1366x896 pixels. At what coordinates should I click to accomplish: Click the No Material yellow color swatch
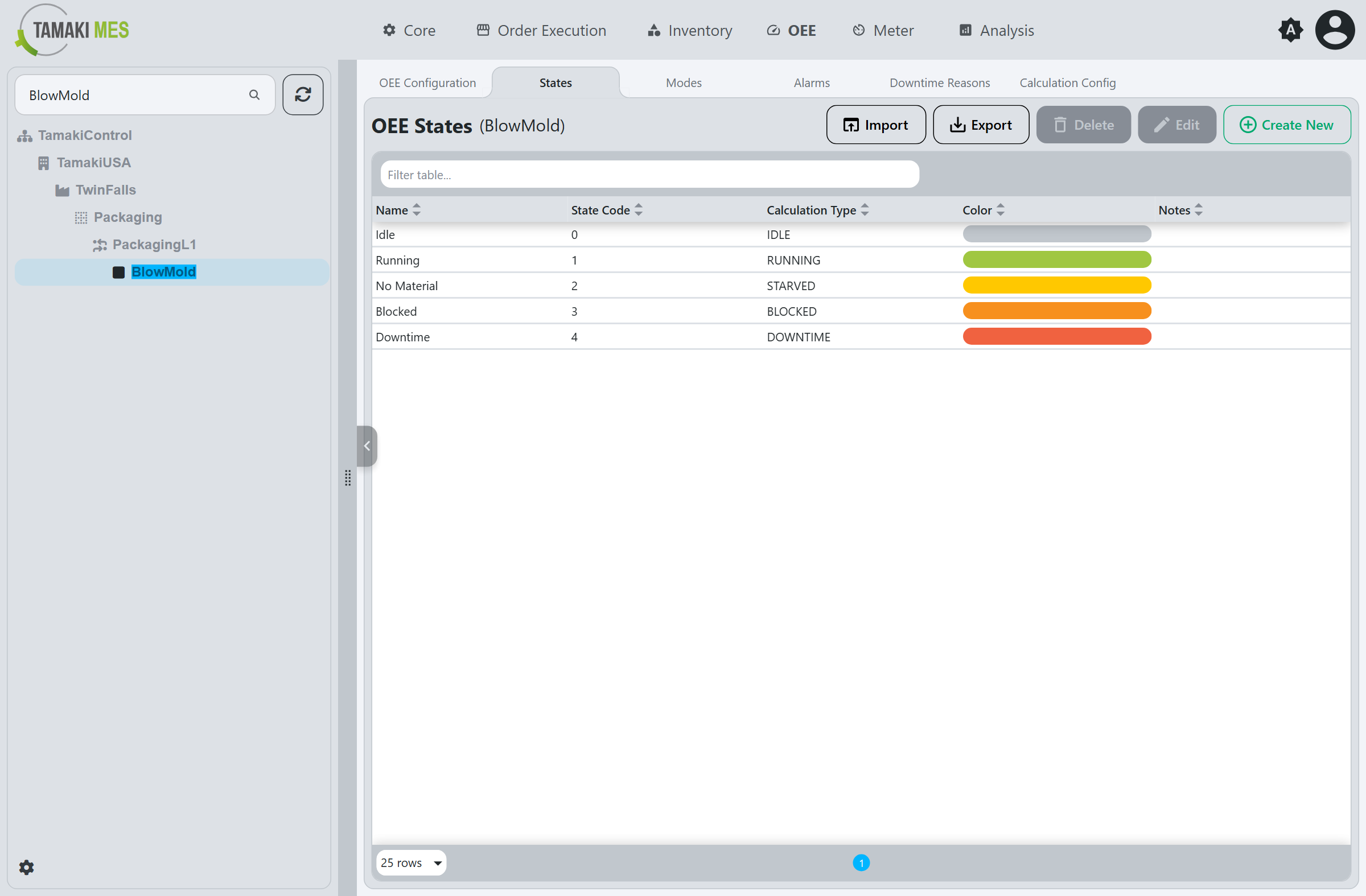[1056, 285]
